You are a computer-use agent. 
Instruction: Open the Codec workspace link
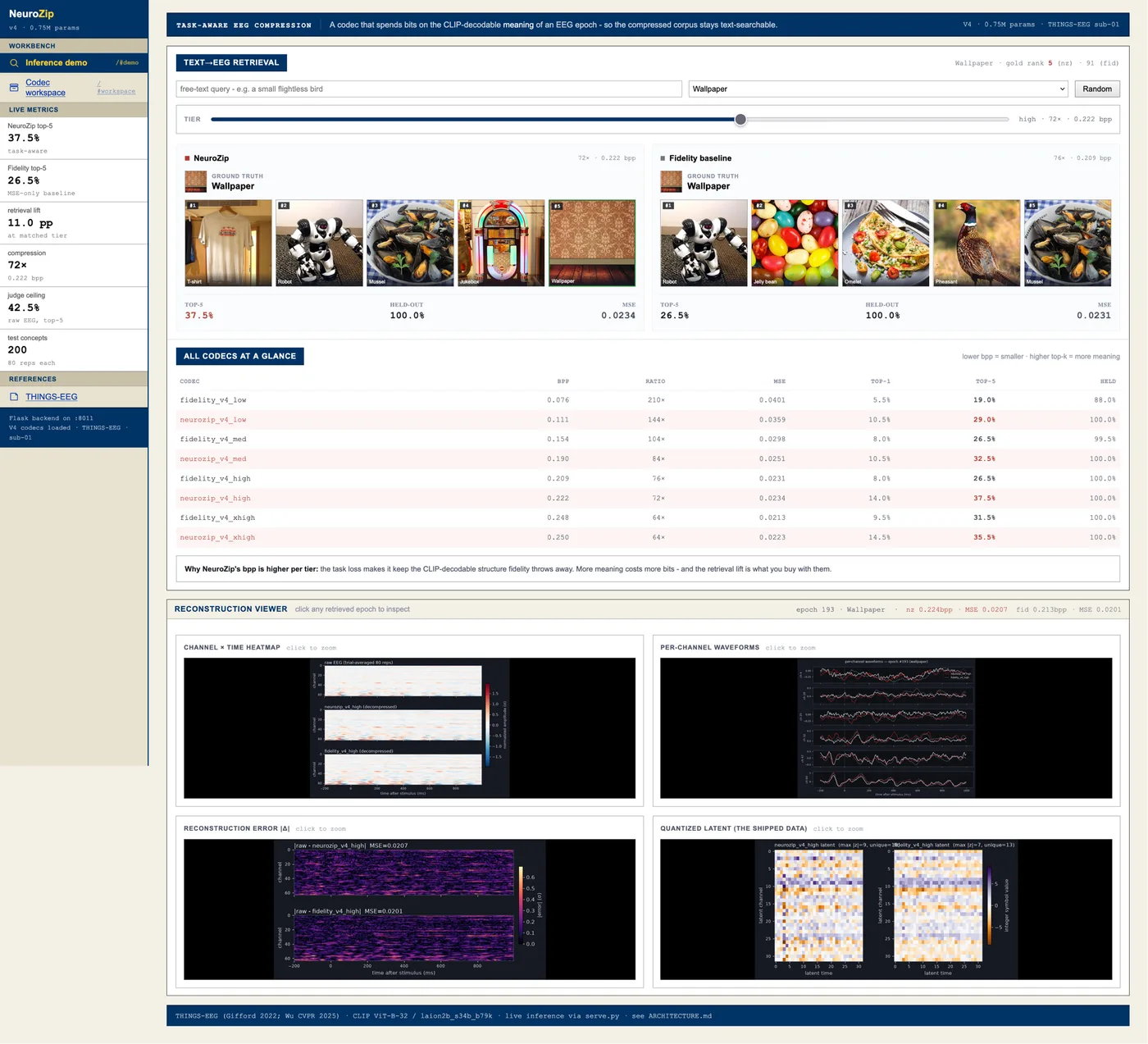point(45,88)
